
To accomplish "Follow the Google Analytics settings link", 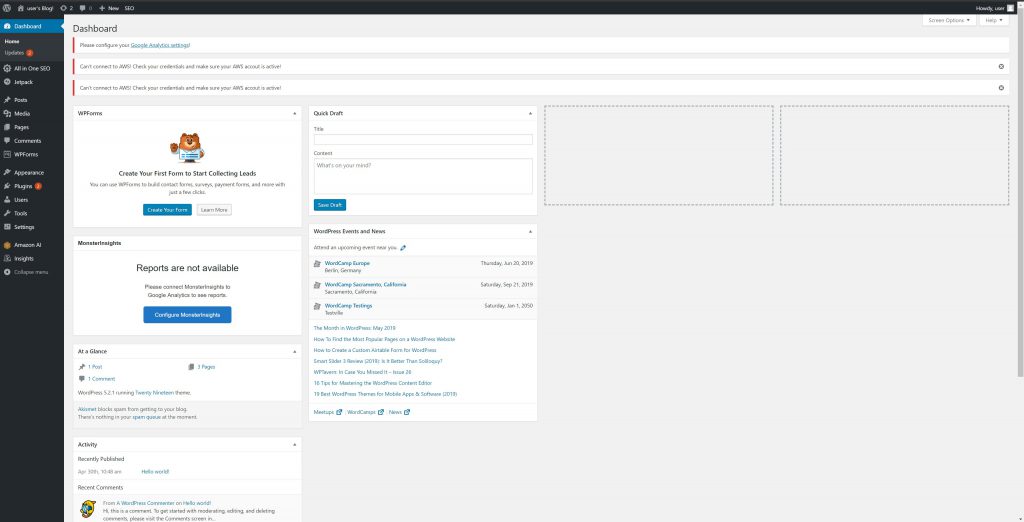I will pyautogui.click(x=160, y=45).
